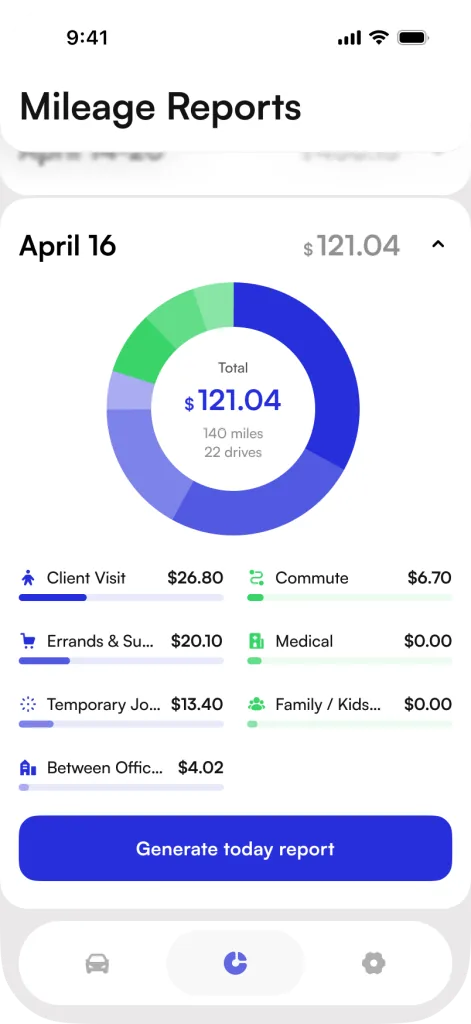
Task: Collapse the April 16 section chevron
Action: [x=438, y=244]
